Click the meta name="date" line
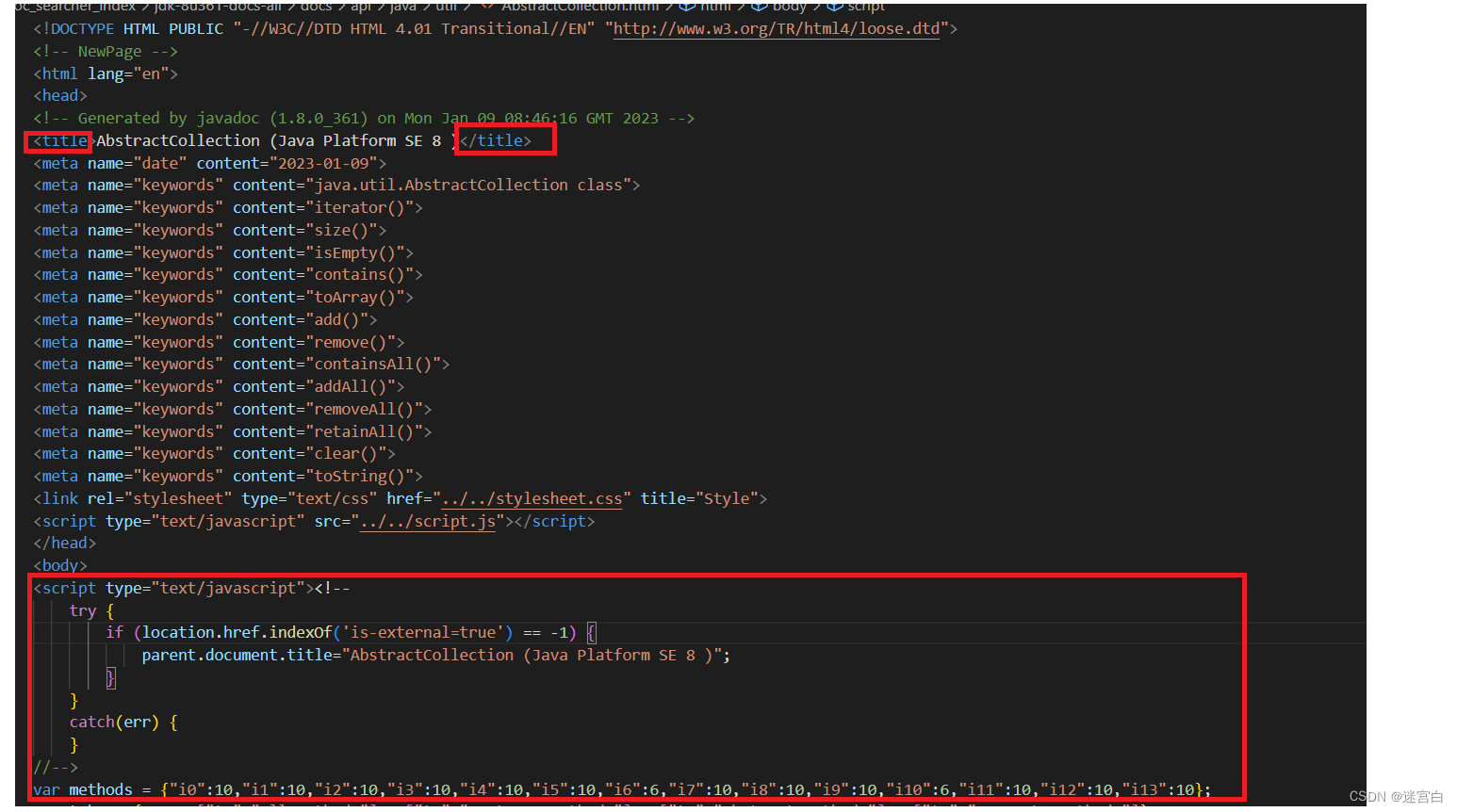Image resolution: width=1457 pixels, height=812 pixels. click(x=210, y=163)
